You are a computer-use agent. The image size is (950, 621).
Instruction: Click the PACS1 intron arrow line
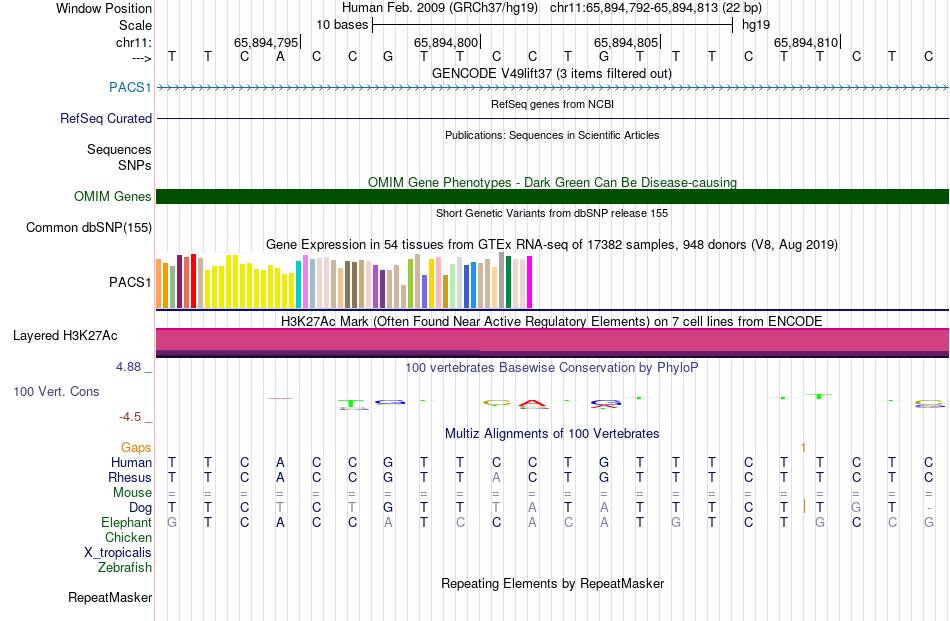pyautogui.click(x=552, y=88)
